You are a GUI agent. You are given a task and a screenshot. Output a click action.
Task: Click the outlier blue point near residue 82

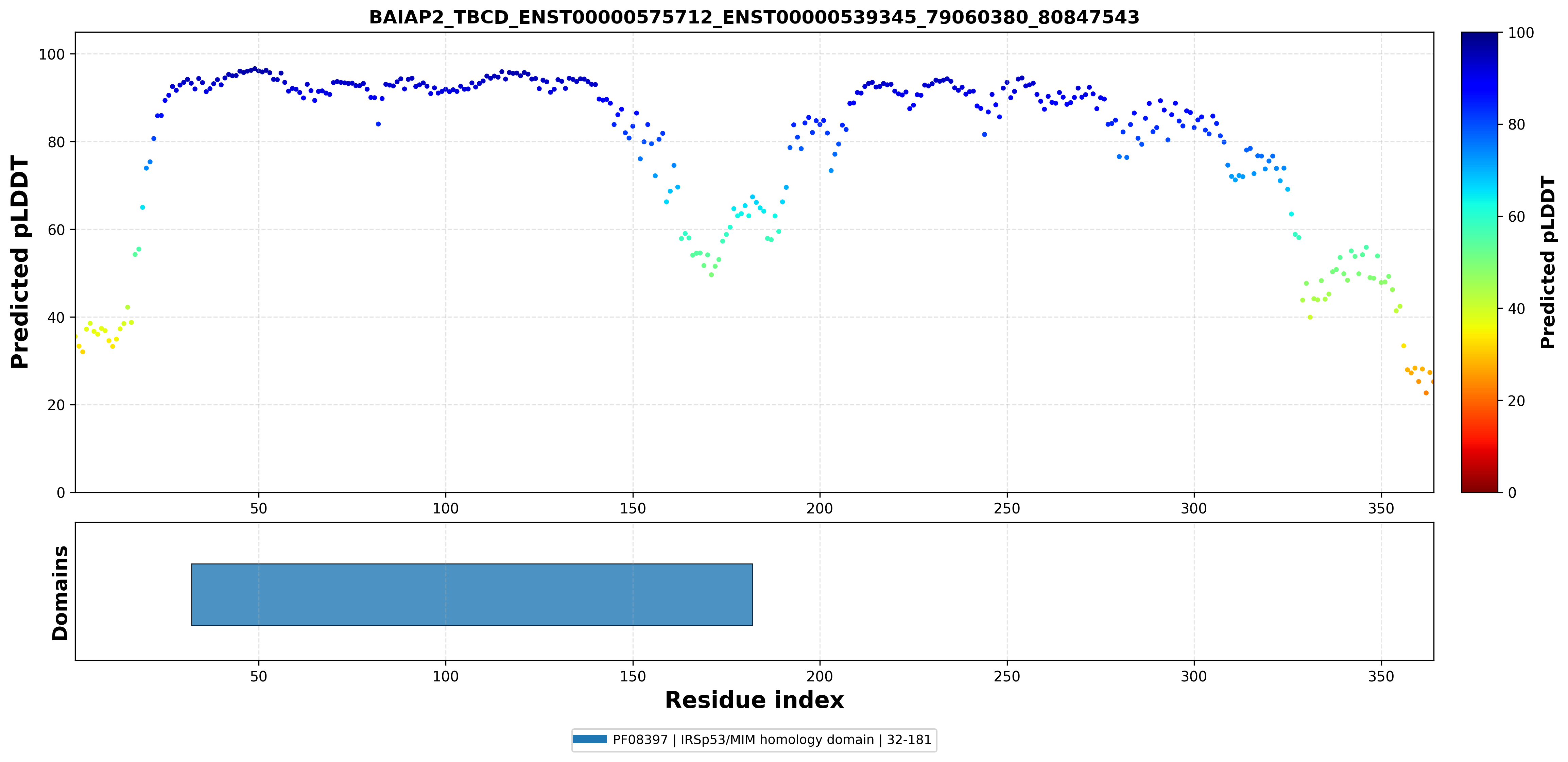pos(378,124)
